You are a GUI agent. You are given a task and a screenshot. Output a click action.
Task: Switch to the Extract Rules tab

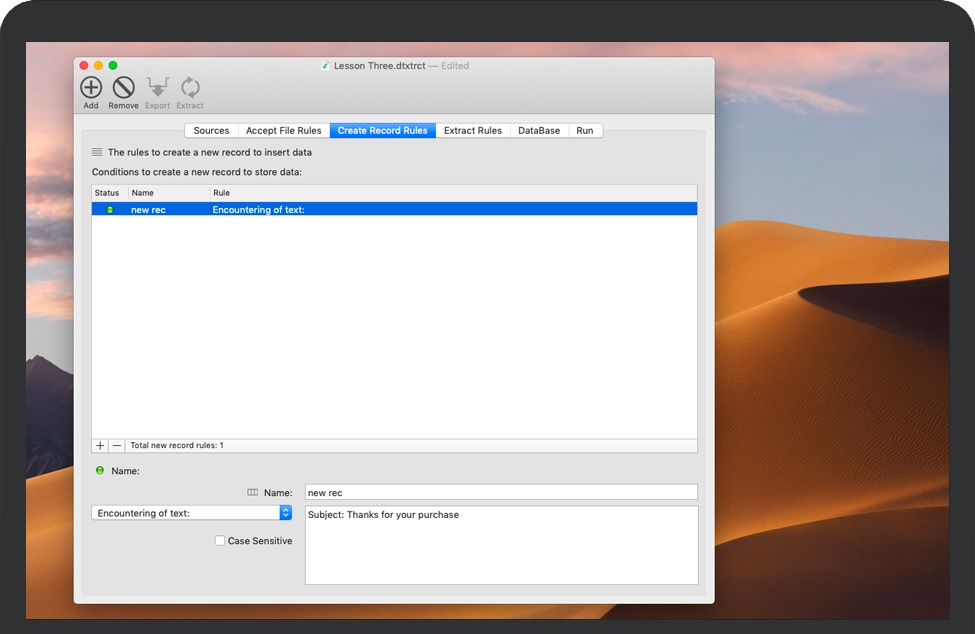pos(472,130)
